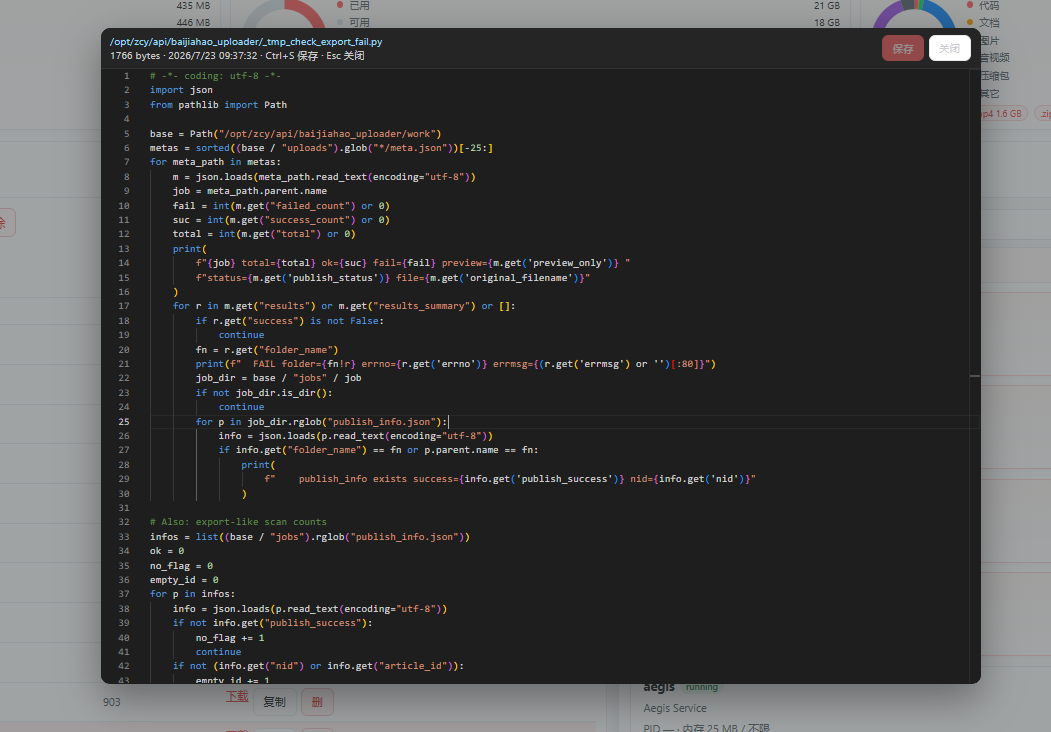Click the 'no_flag += 1' line
The width and height of the screenshot is (1051, 732).
pos(230,637)
